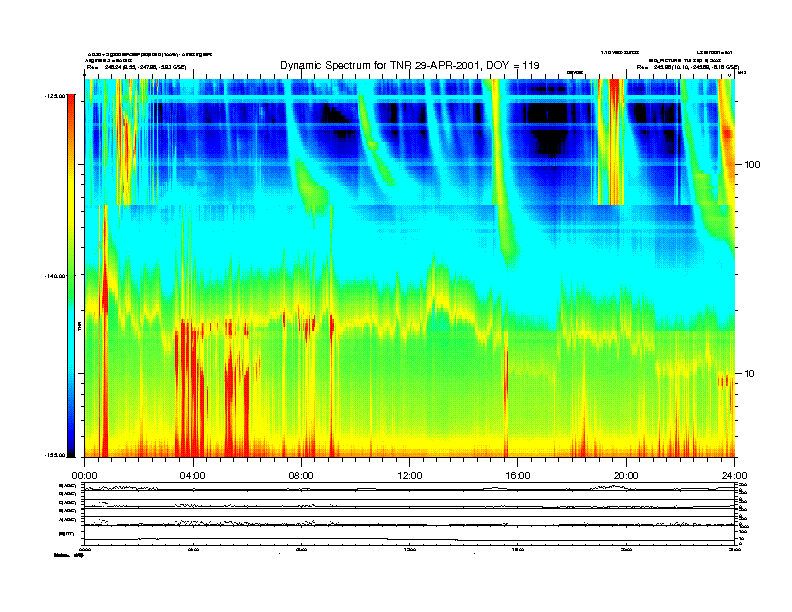Click the top line plot panel below the spectrum
Viewport: 792px width, 612px height.
410,487
